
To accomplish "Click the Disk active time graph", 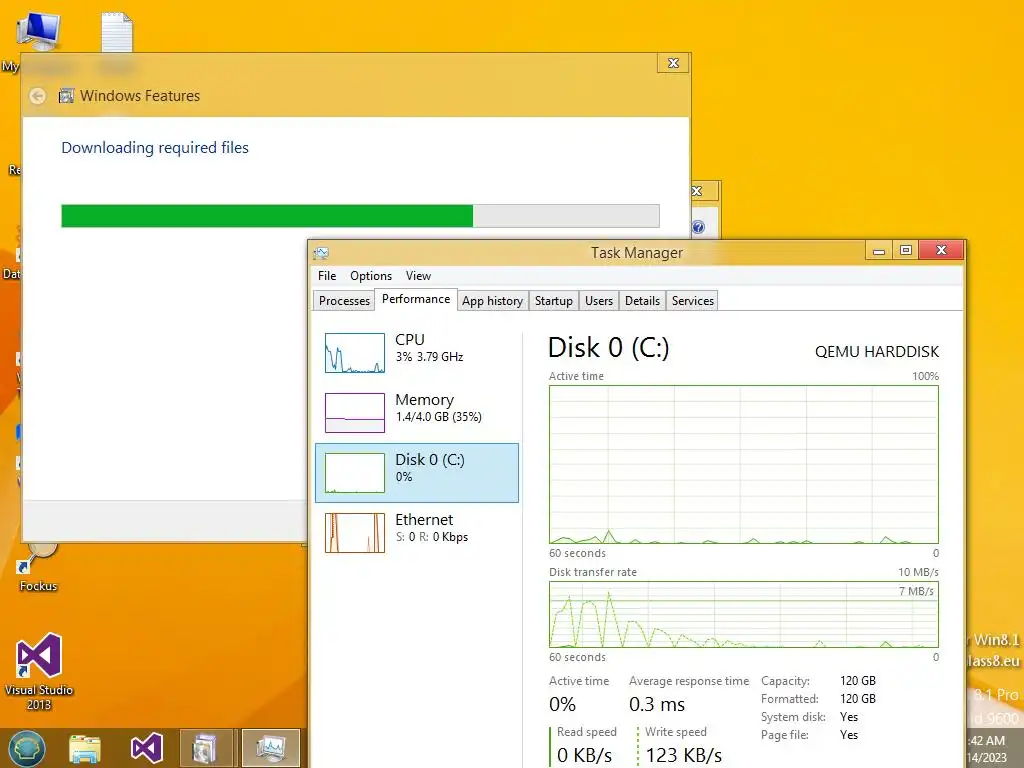I will [744, 464].
